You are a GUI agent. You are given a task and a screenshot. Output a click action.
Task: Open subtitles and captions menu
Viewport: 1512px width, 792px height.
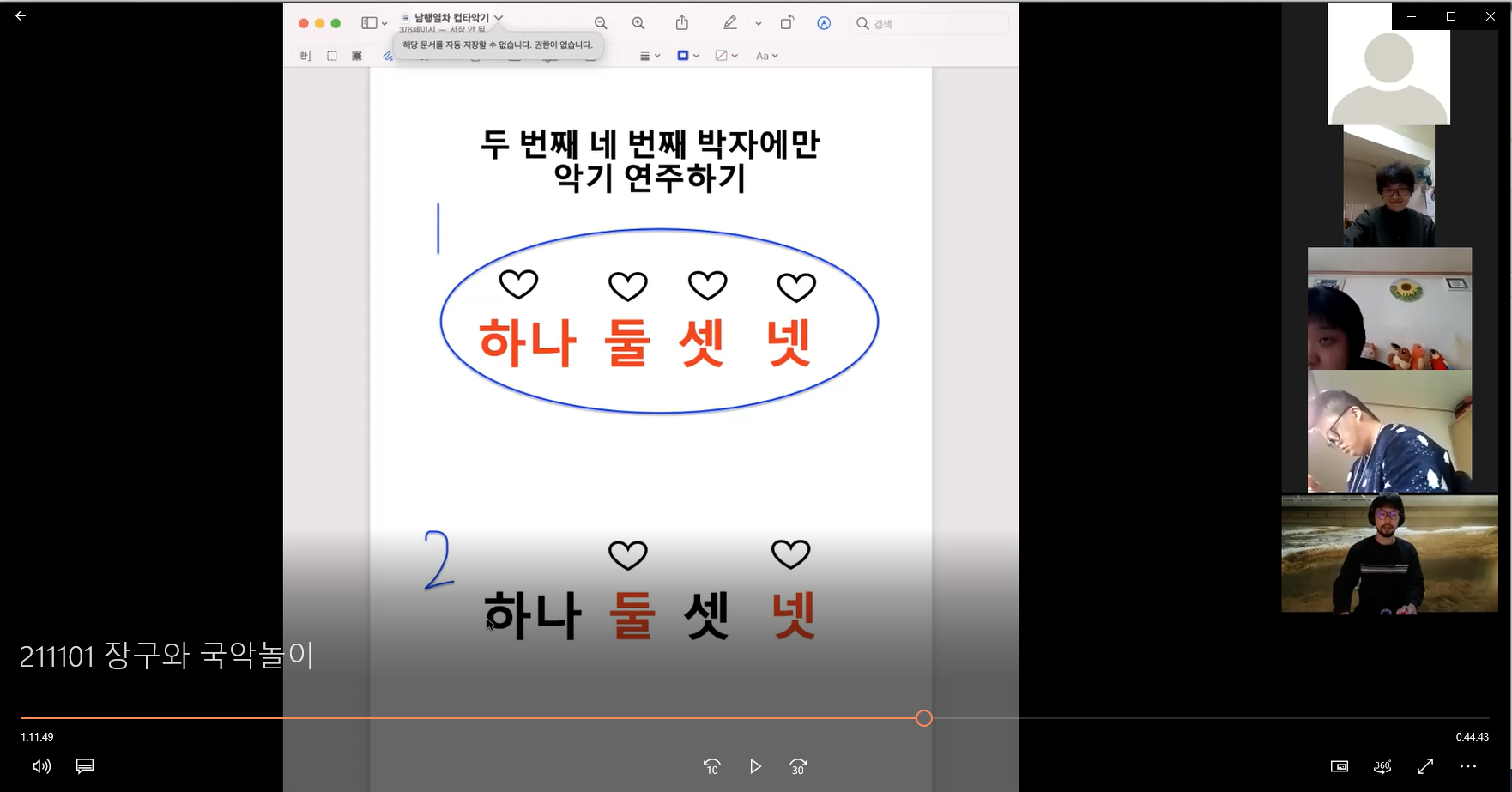tap(85, 766)
